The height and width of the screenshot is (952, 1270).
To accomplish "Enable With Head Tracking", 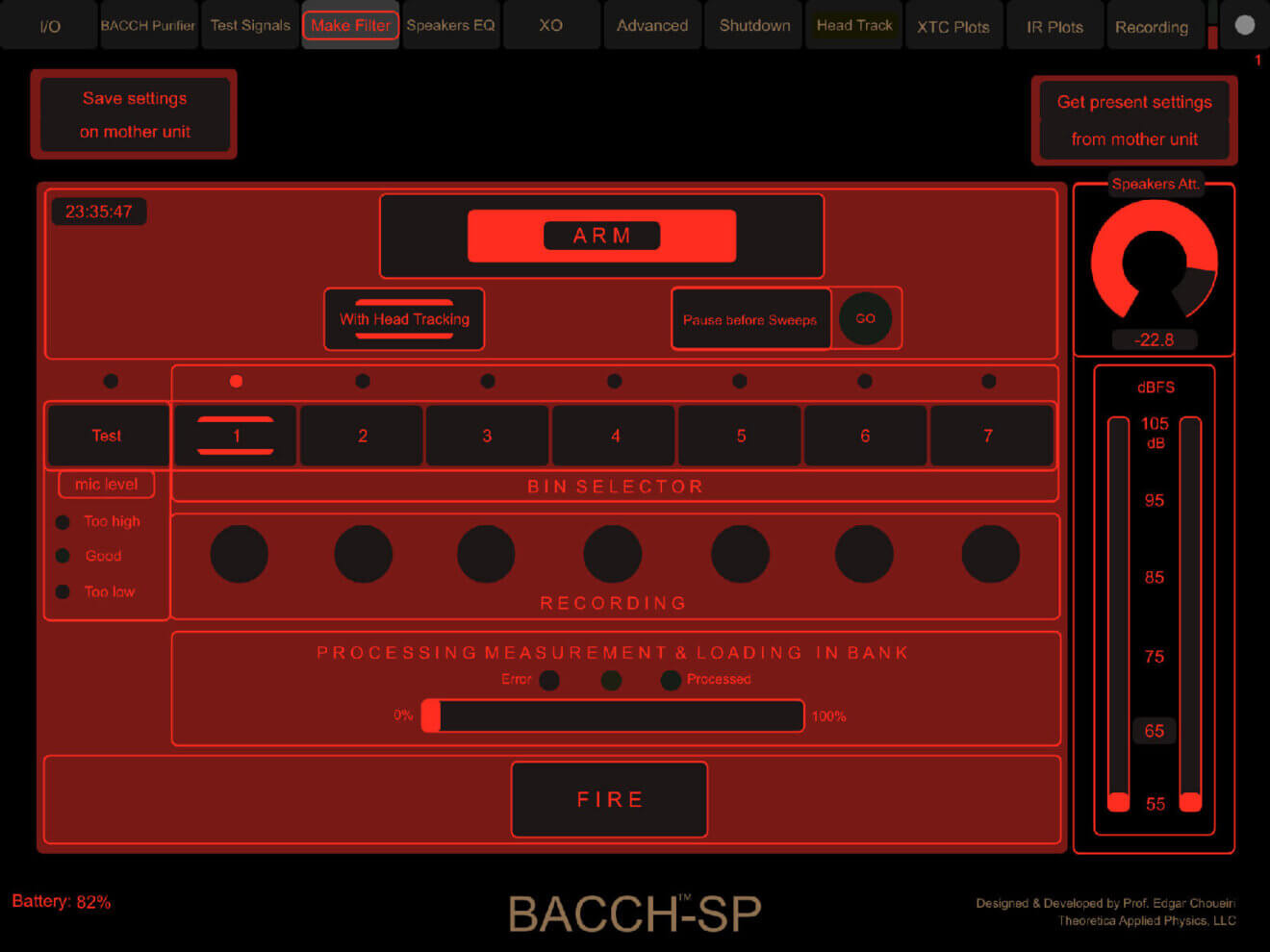I will [403, 319].
